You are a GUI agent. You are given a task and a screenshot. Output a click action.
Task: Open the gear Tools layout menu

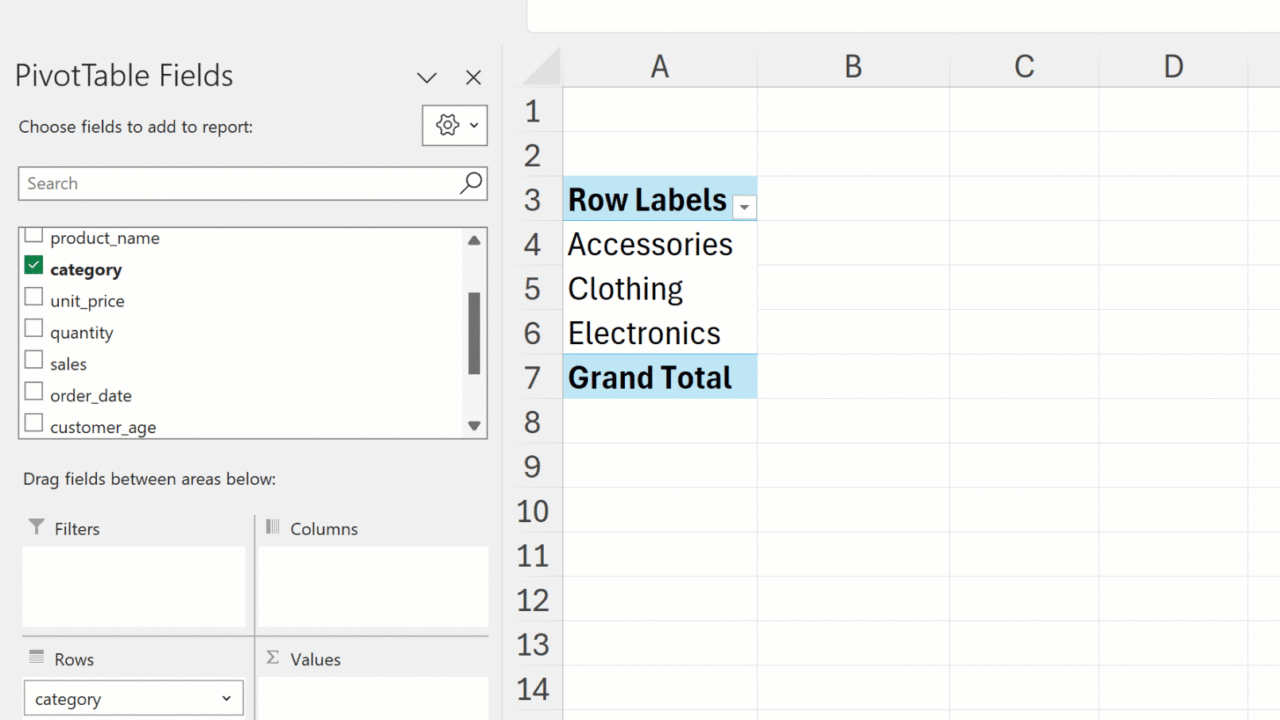(x=454, y=126)
